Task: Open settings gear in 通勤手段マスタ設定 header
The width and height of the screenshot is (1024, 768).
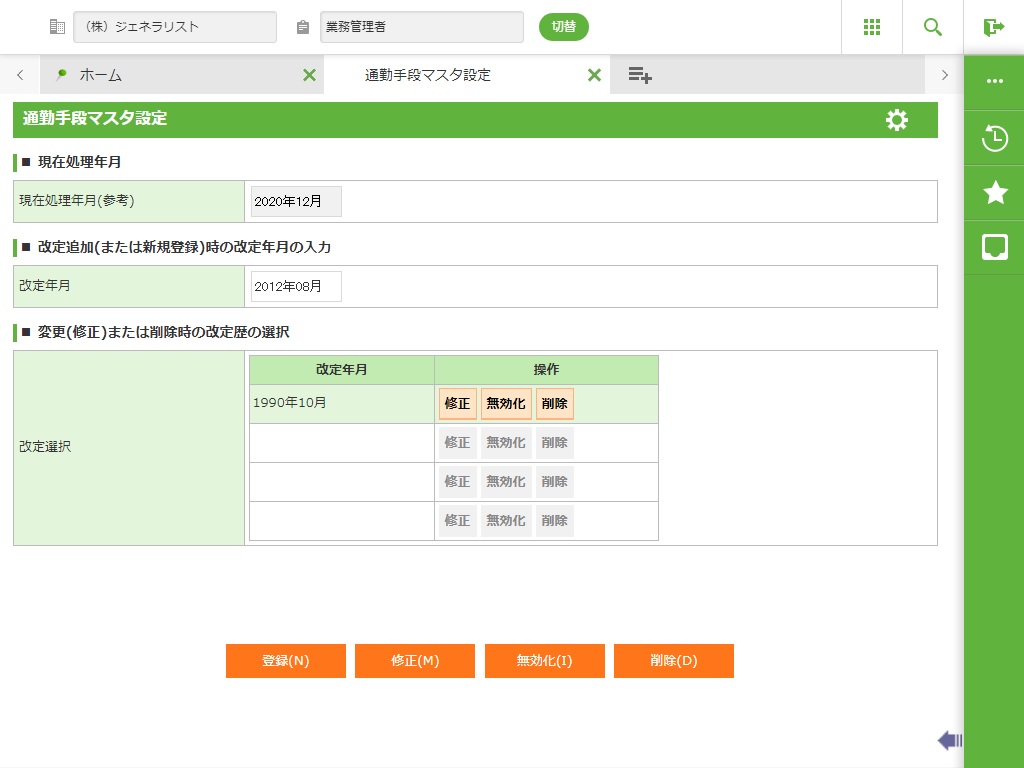Action: (896, 120)
